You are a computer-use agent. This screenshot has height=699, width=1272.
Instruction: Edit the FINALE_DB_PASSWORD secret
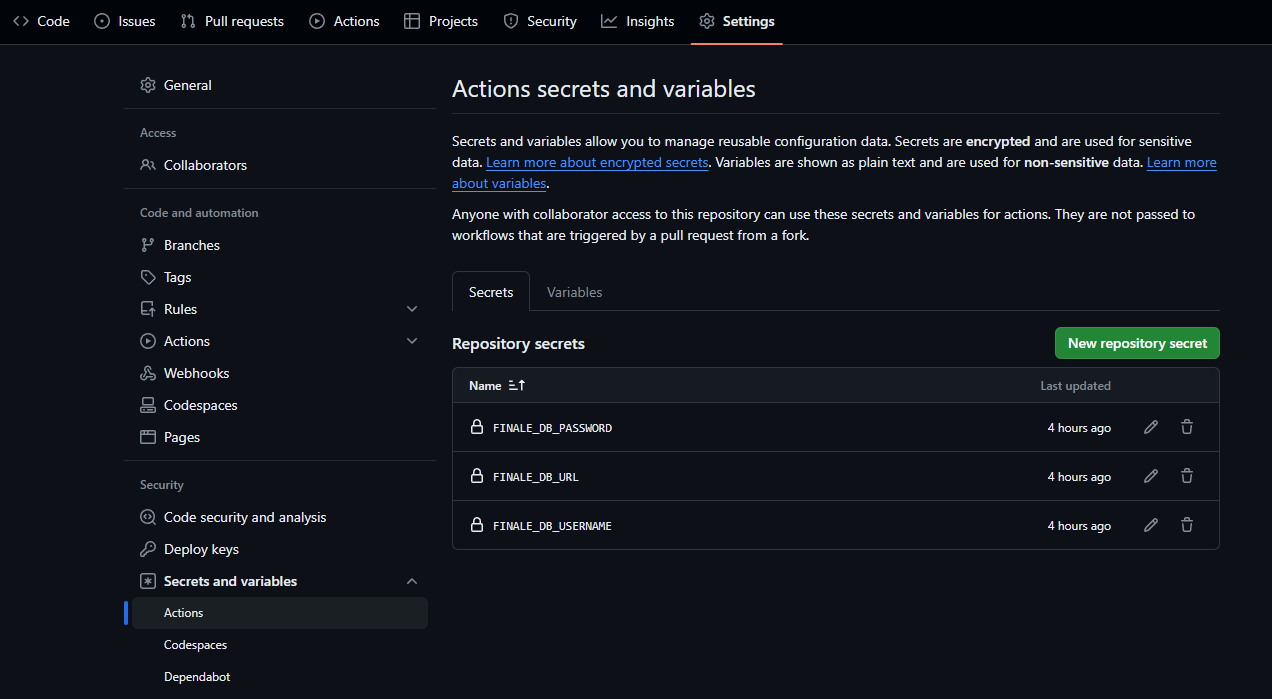pyautogui.click(x=1151, y=427)
